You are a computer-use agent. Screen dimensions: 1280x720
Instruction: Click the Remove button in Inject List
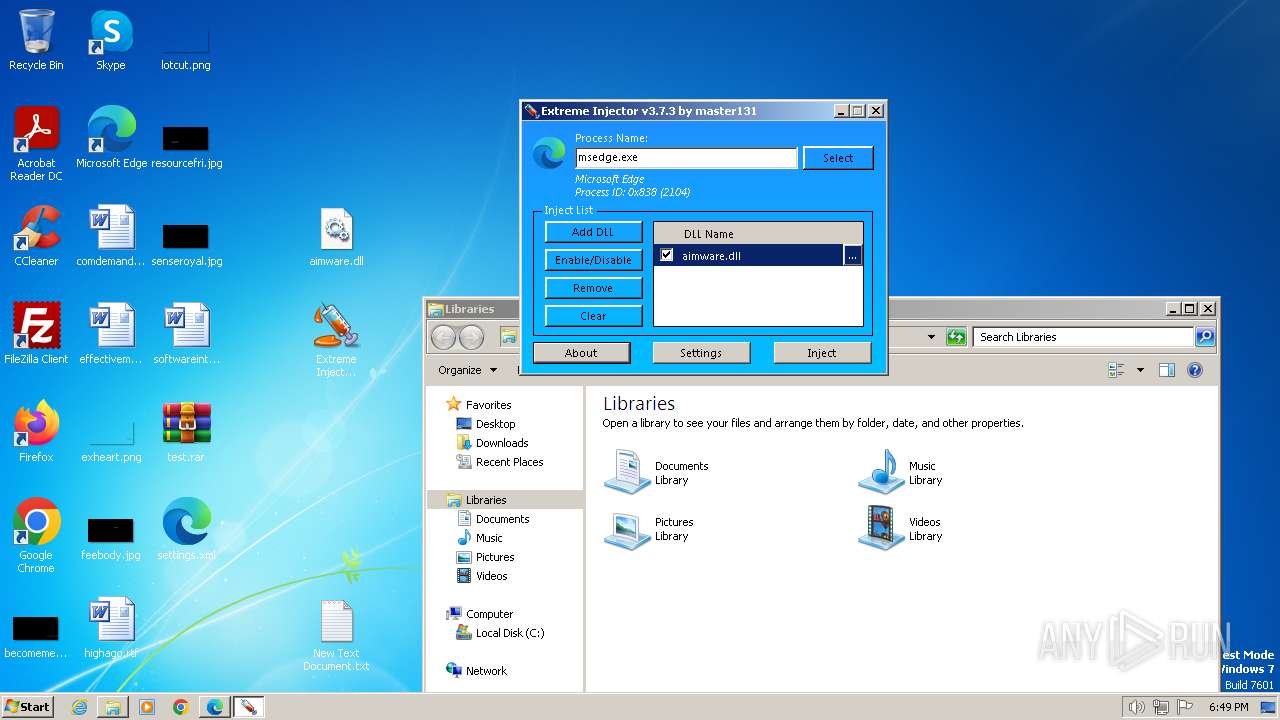(x=593, y=288)
